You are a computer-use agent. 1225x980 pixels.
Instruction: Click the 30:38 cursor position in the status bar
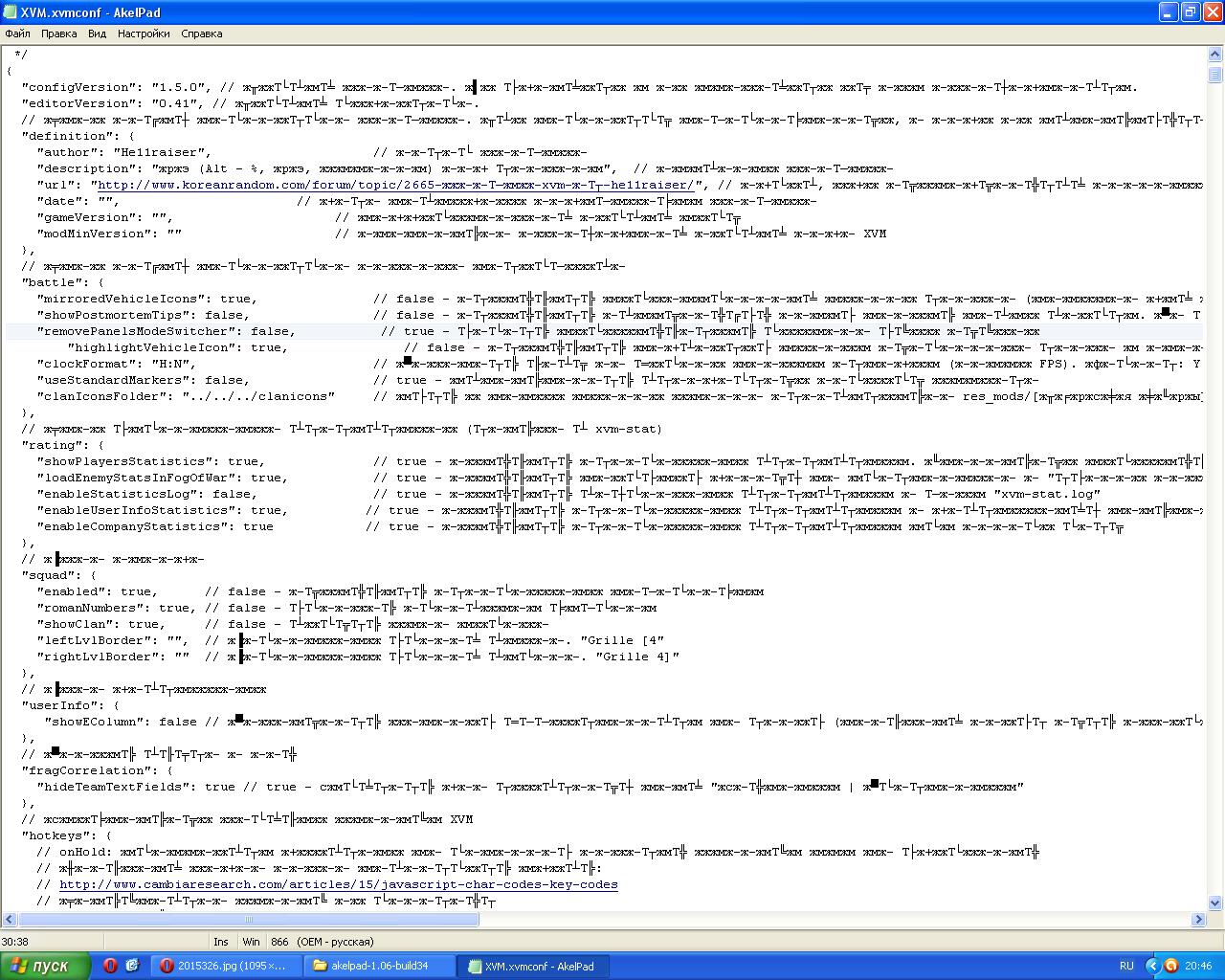pyautogui.click(x=15, y=942)
